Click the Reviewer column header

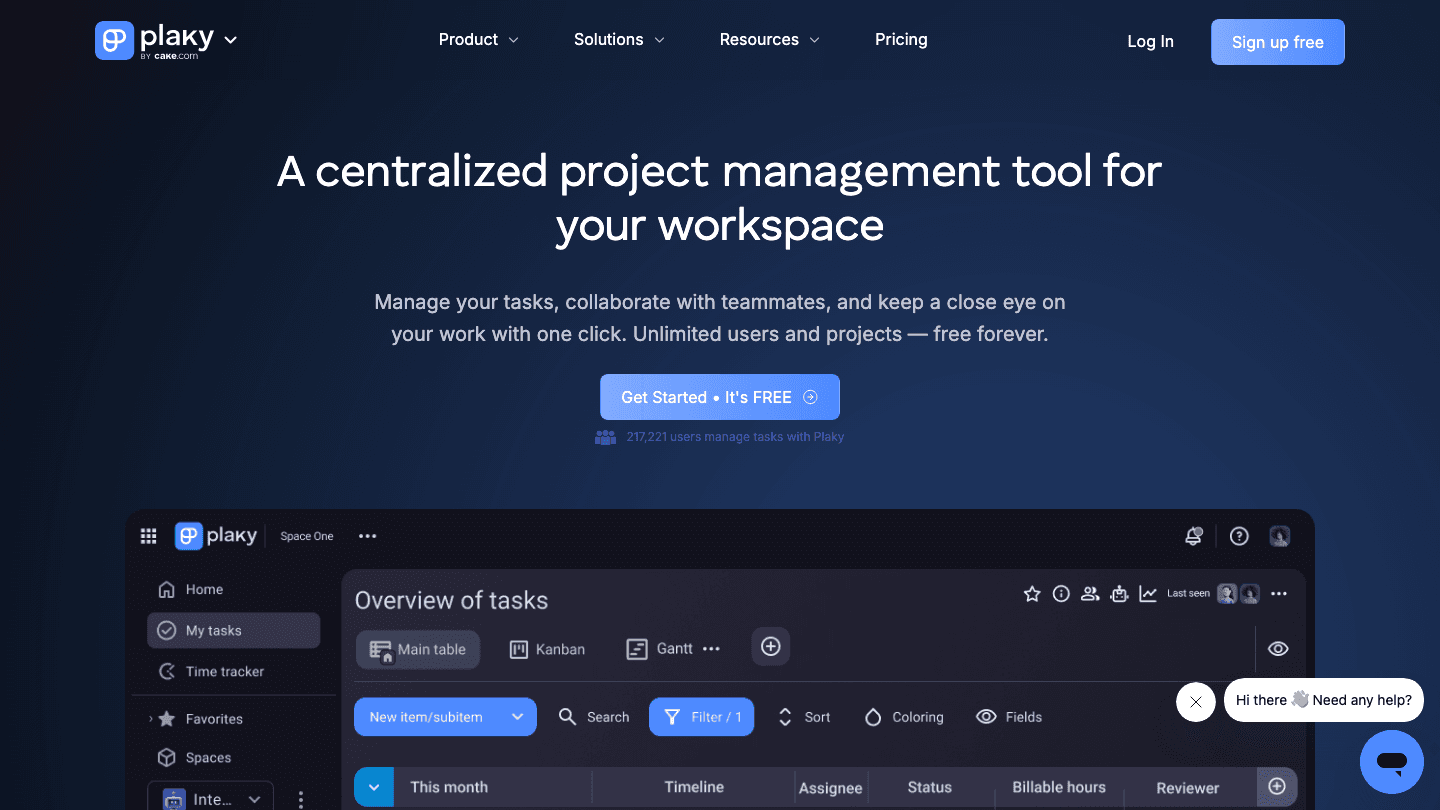click(1188, 788)
